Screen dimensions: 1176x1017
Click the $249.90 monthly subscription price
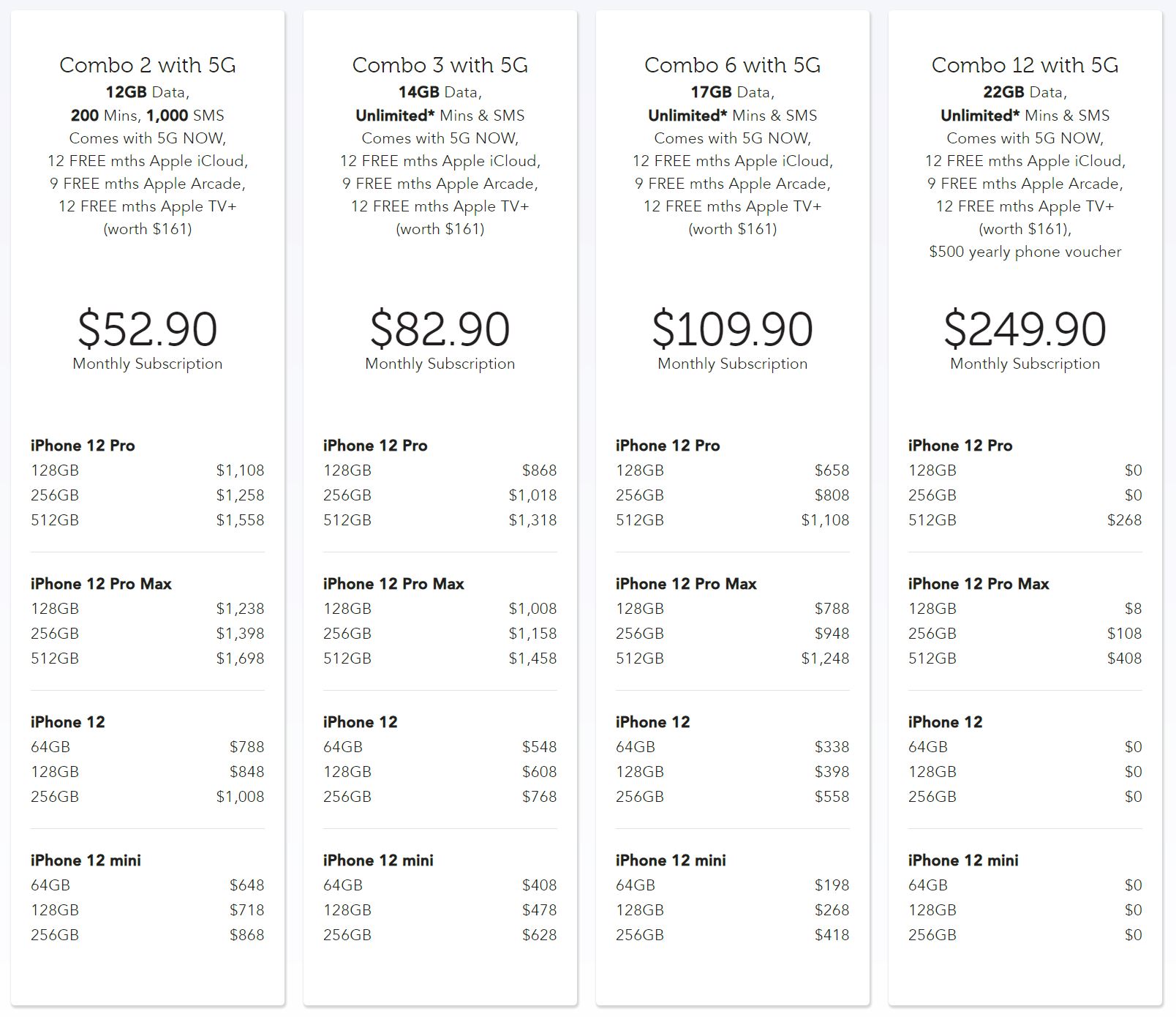pos(1025,329)
